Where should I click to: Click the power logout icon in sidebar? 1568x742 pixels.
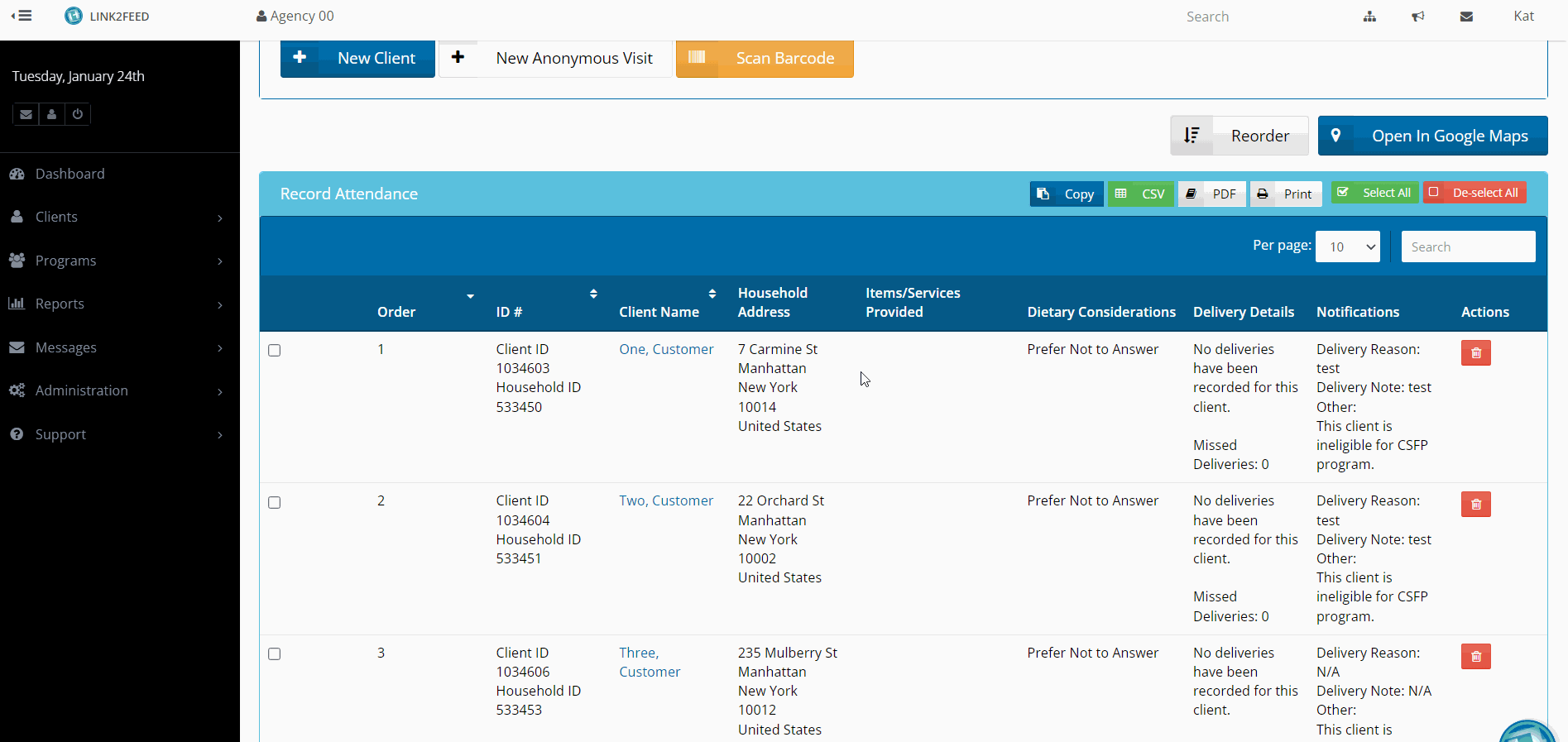pyautogui.click(x=78, y=114)
